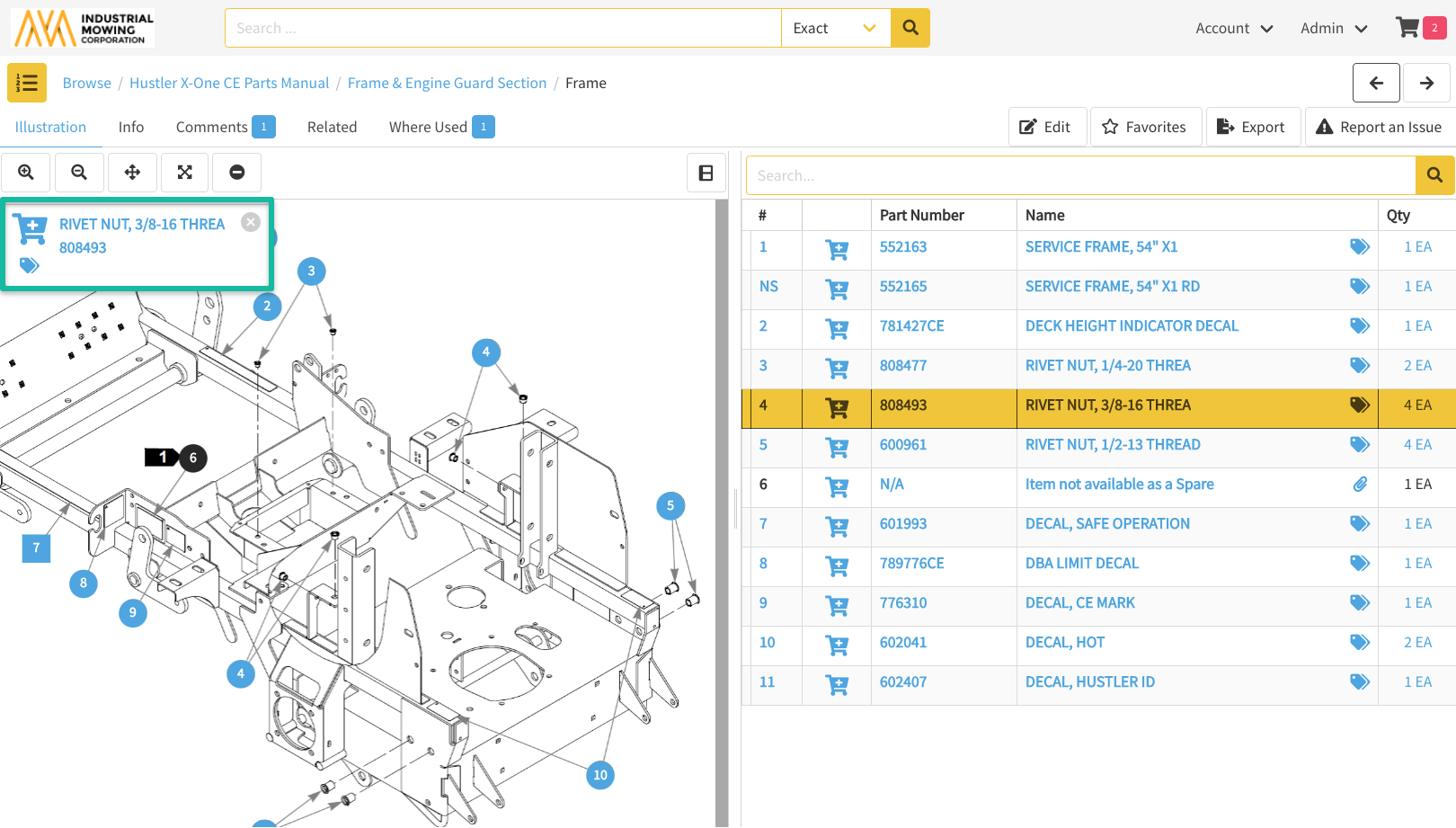This screenshot has width=1456, height=828.
Task: Click the illustration vertical scrollbar
Action: pyautogui.click(x=721, y=512)
